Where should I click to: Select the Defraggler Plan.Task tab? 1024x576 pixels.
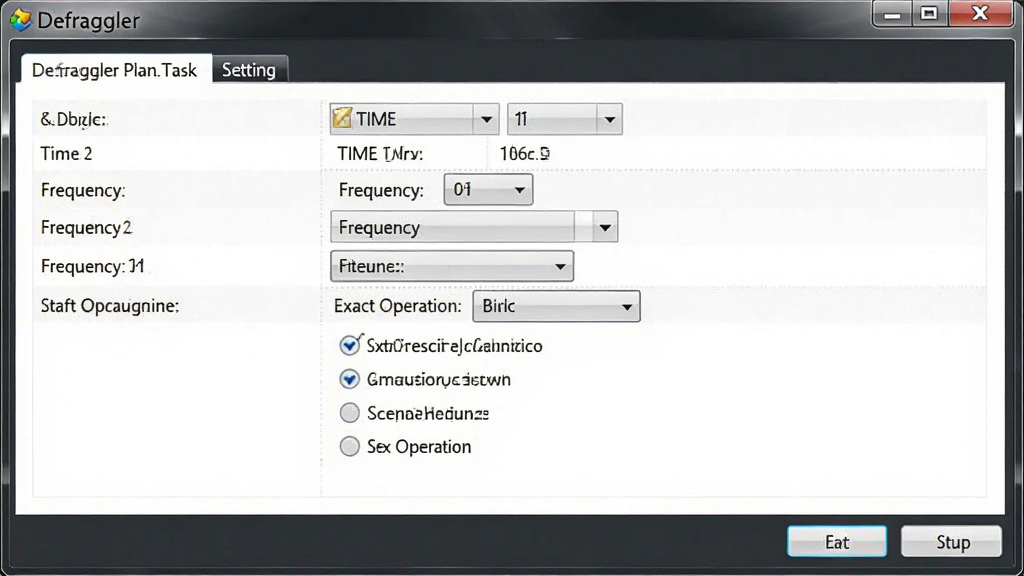[x=116, y=69]
